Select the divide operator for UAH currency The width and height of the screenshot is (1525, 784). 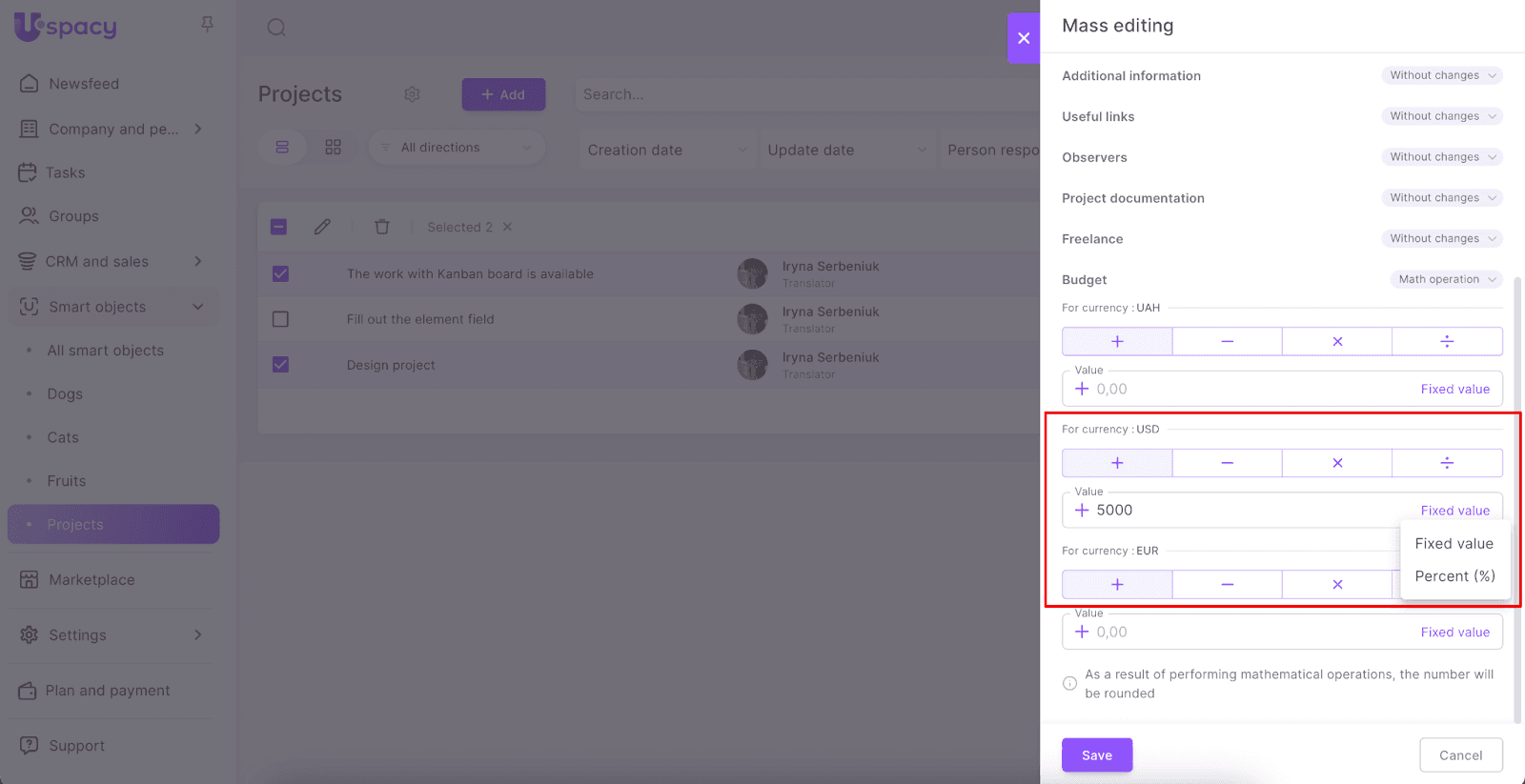click(1446, 341)
